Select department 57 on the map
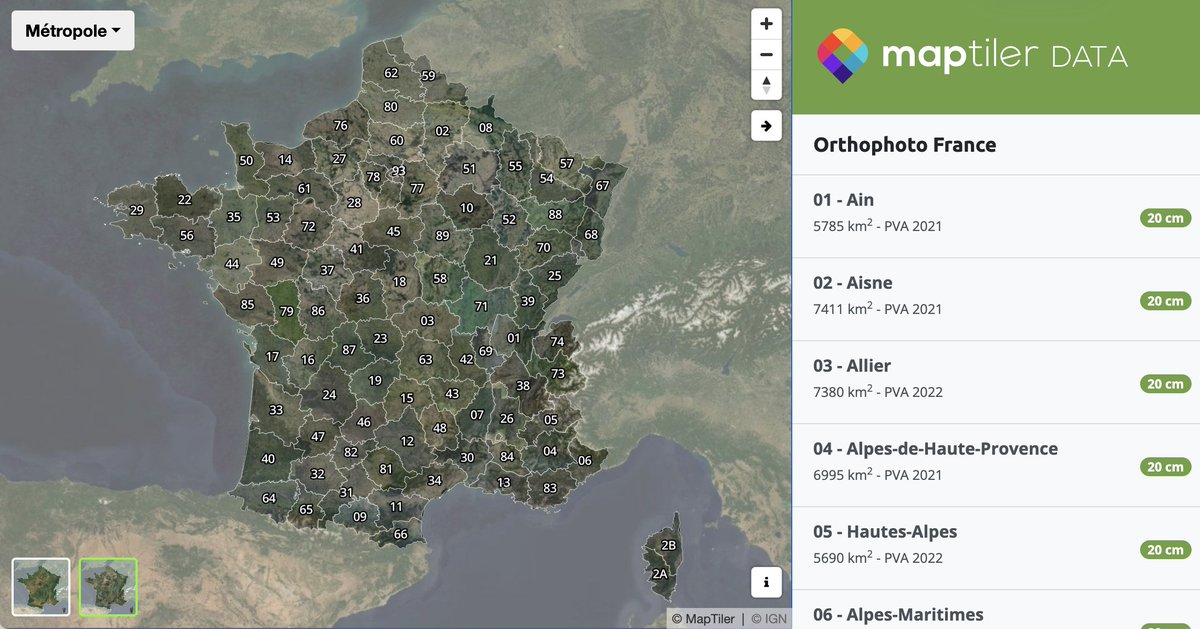The height and width of the screenshot is (629, 1200). point(567,163)
